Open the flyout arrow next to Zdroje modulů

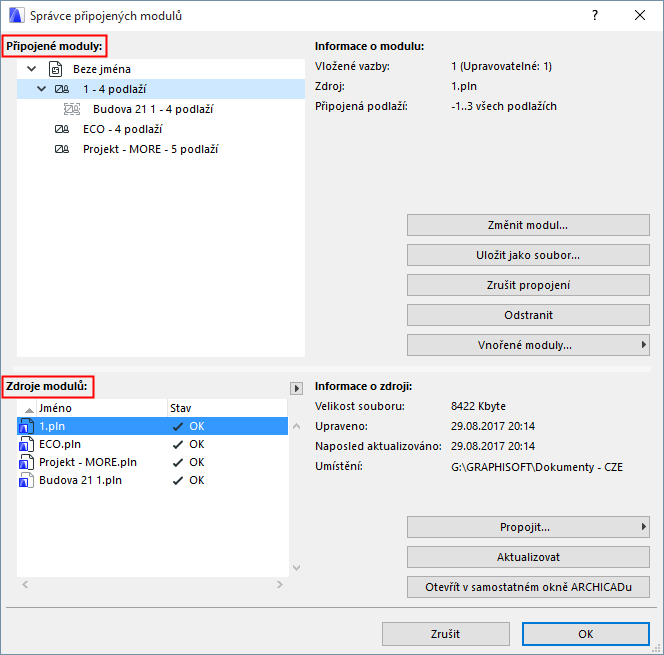point(296,388)
